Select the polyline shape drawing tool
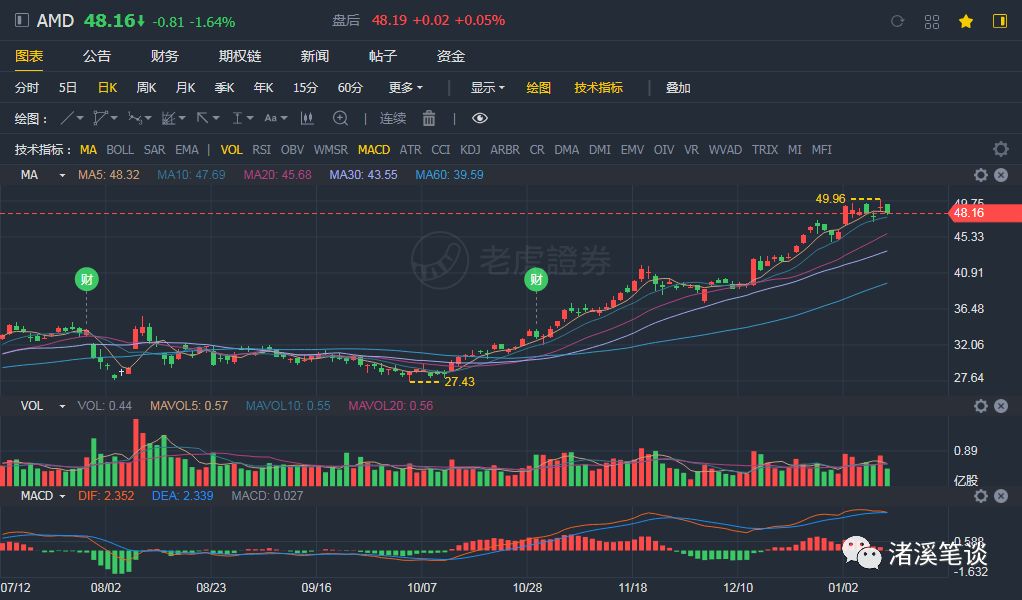This screenshot has width=1022, height=600. (x=100, y=118)
